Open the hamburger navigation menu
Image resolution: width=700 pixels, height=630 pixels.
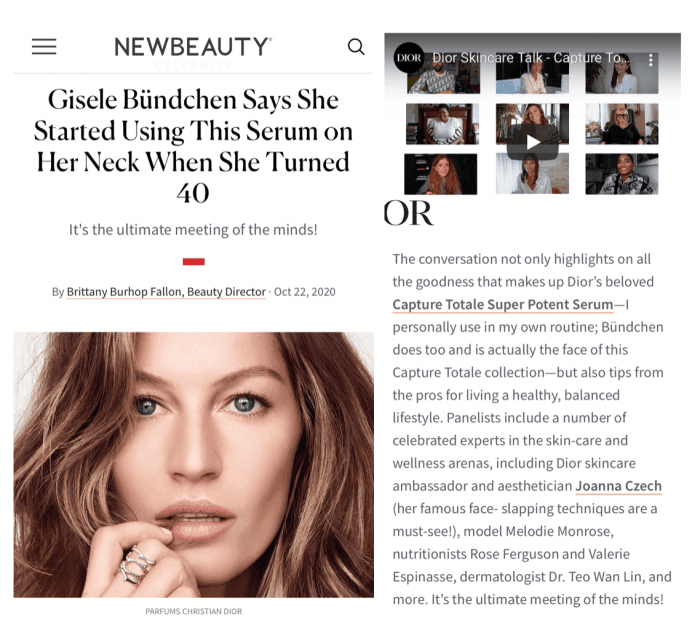(x=44, y=46)
